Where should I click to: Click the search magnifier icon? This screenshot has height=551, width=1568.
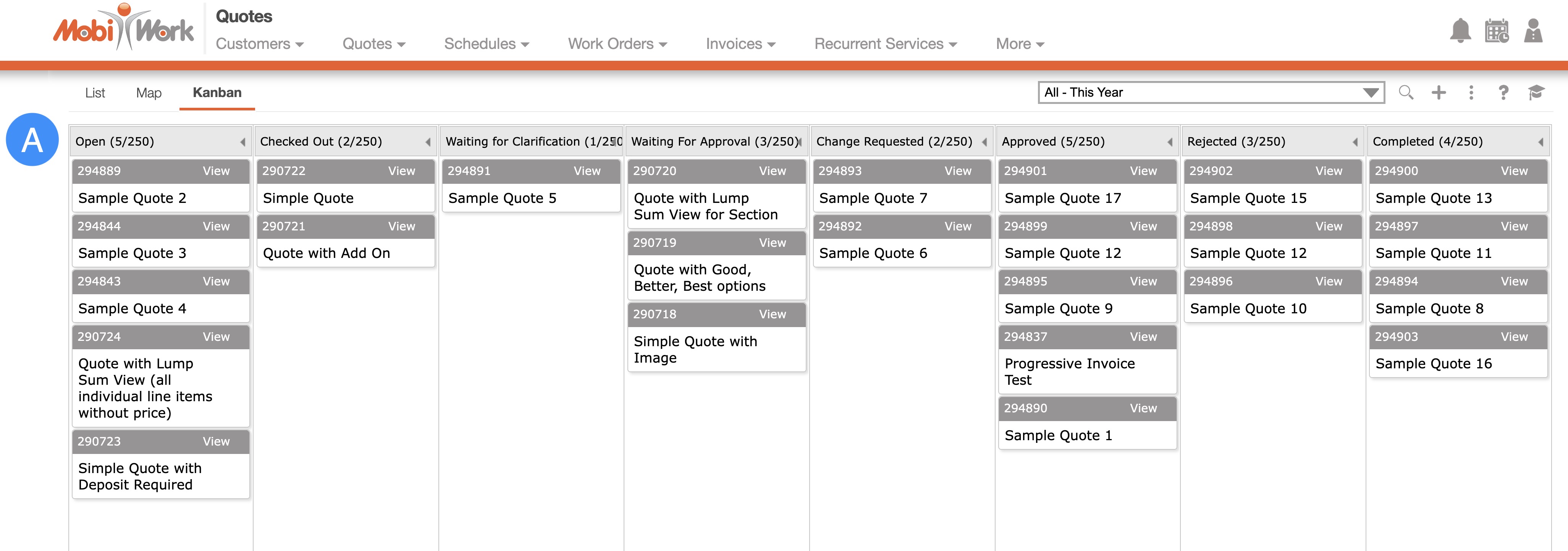(1405, 92)
